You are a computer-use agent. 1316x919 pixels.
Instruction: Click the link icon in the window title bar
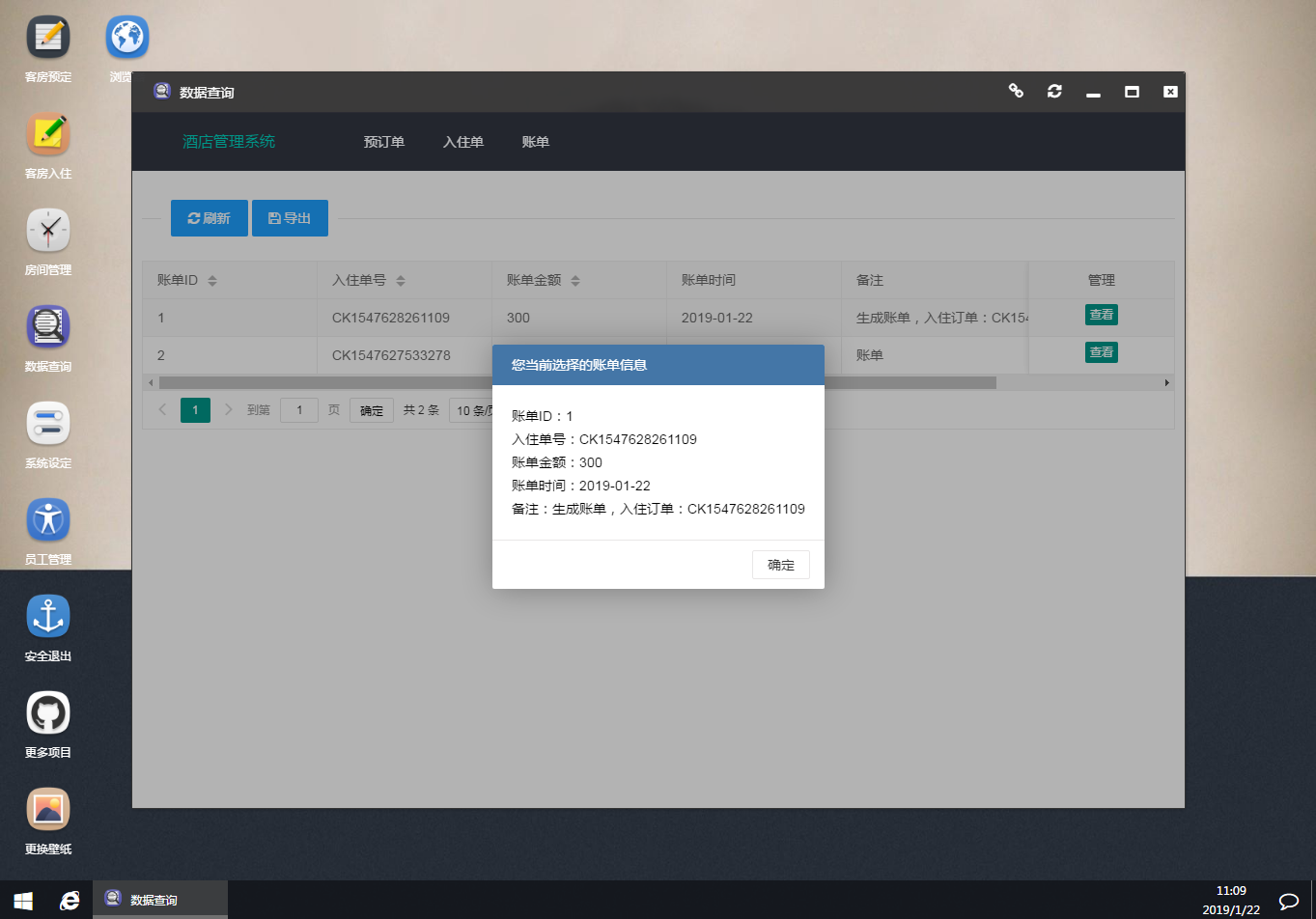[x=1016, y=91]
